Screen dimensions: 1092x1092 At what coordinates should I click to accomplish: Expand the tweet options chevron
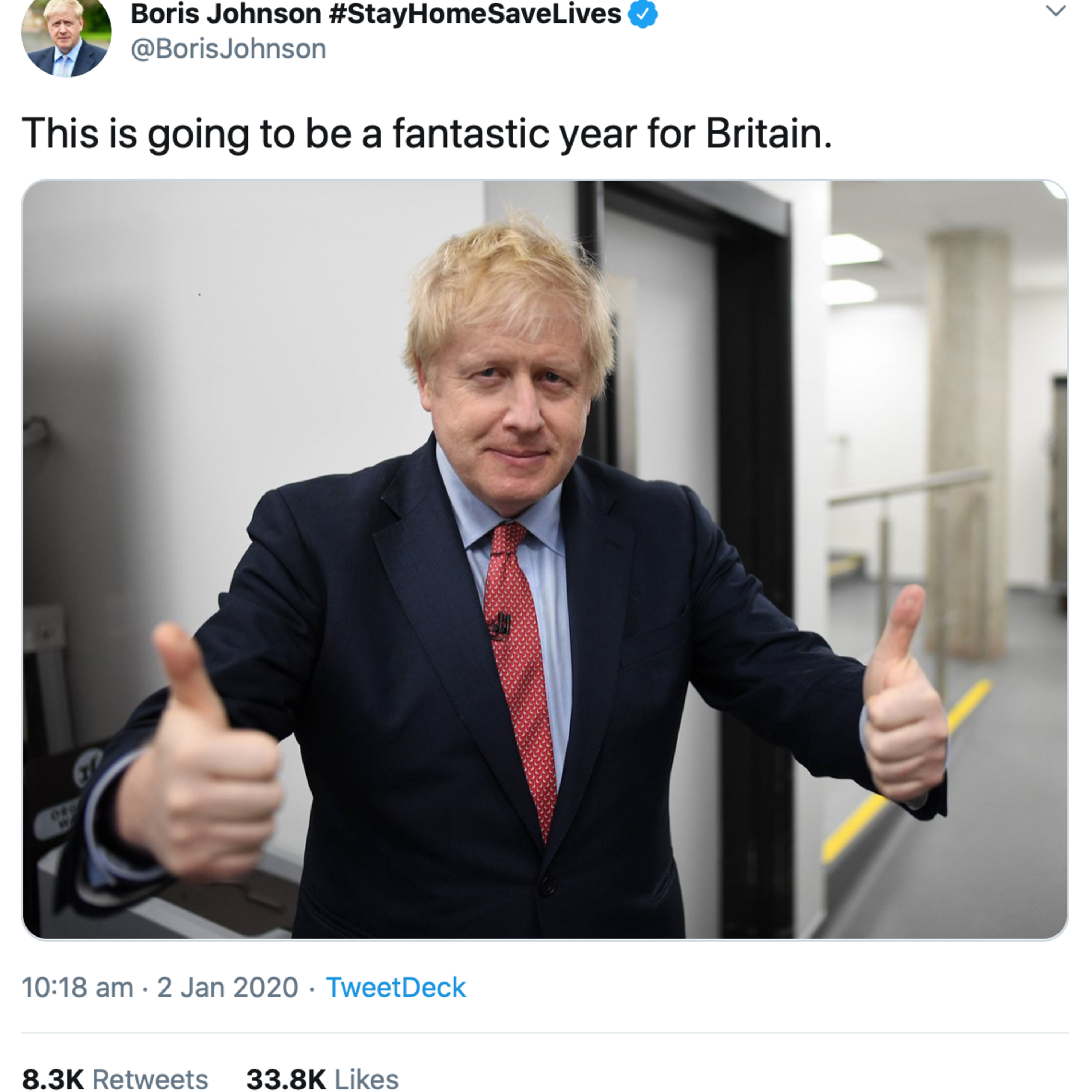coord(1056,11)
